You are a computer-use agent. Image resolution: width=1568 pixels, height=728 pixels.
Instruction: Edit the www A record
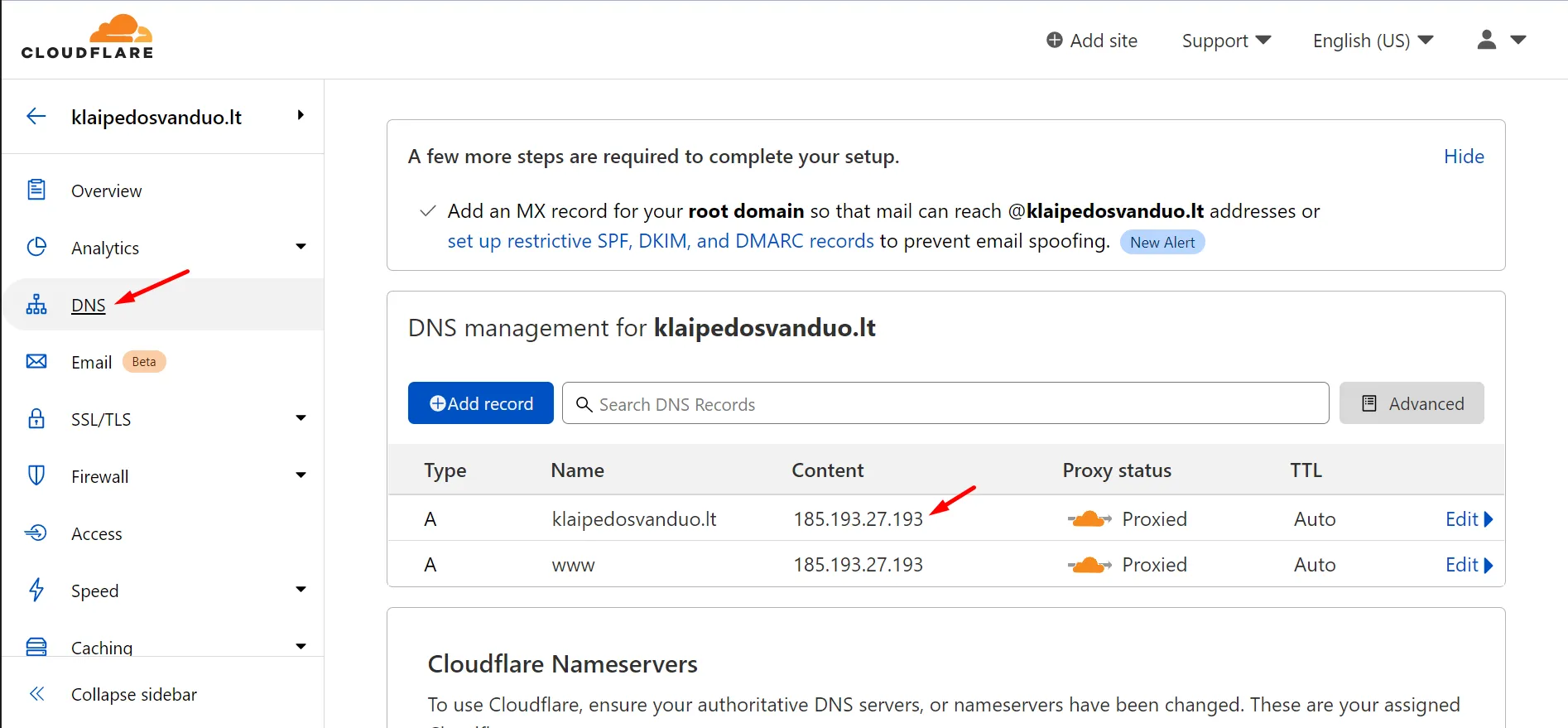(1469, 565)
